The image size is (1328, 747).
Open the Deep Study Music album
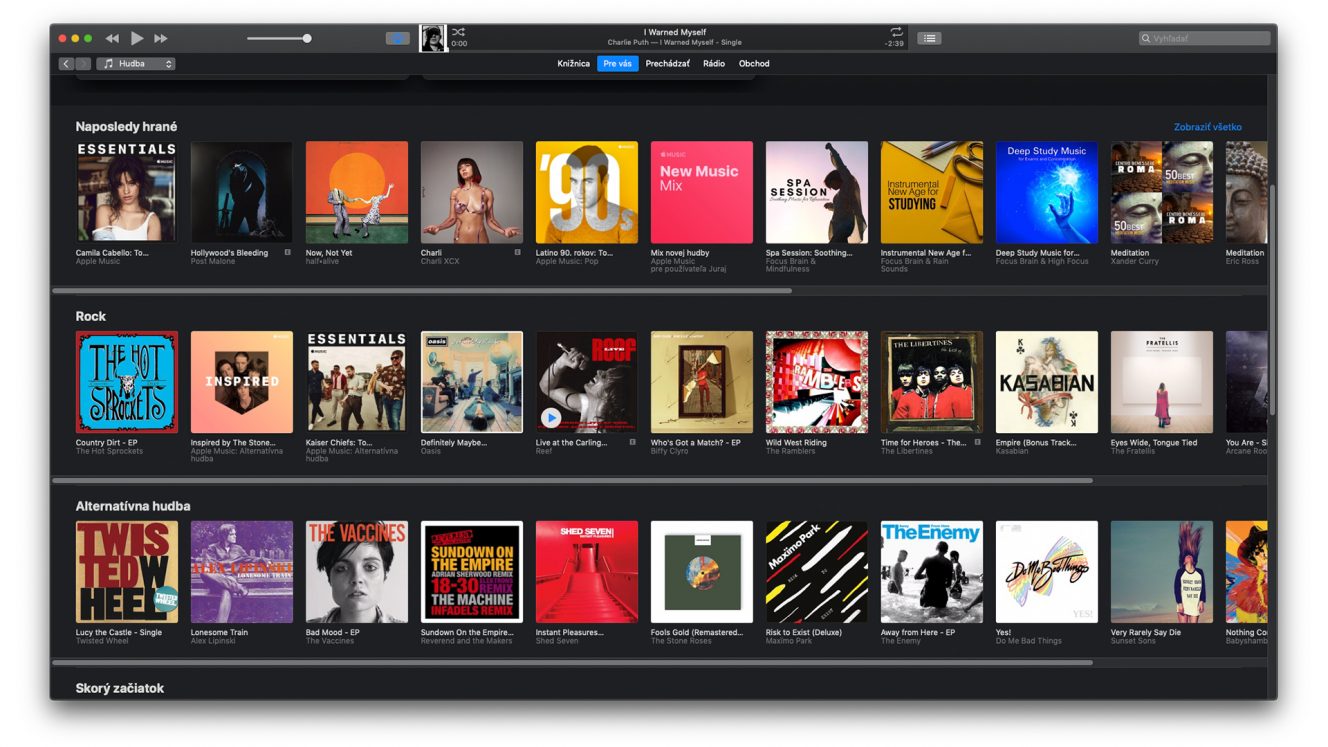click(x=1047, y=192)
